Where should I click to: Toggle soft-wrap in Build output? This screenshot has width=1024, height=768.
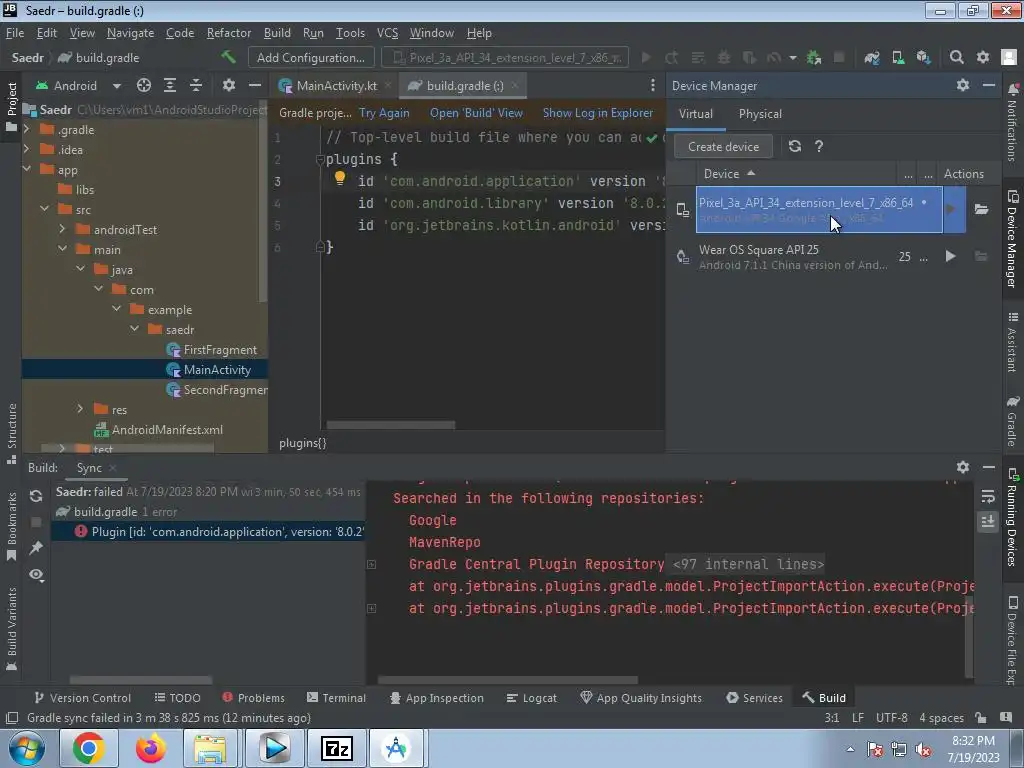click(987, 497)
